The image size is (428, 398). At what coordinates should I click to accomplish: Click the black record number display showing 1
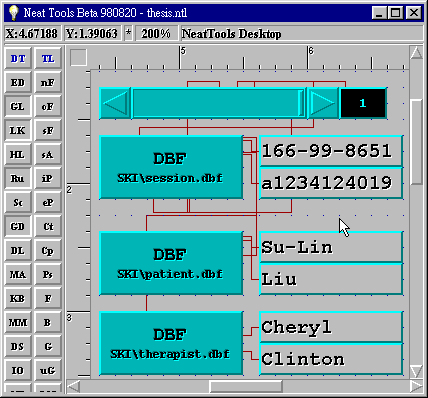tap(363, 103)
